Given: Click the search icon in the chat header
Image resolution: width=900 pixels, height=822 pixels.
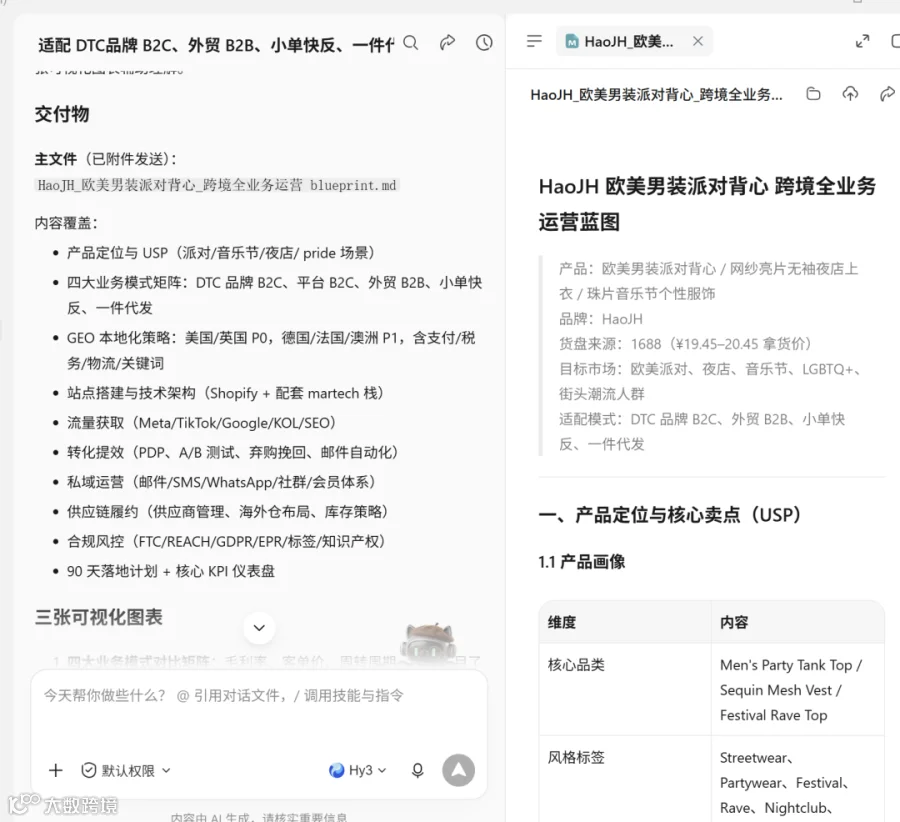Looking at the screenshot, I should point(410,43).
